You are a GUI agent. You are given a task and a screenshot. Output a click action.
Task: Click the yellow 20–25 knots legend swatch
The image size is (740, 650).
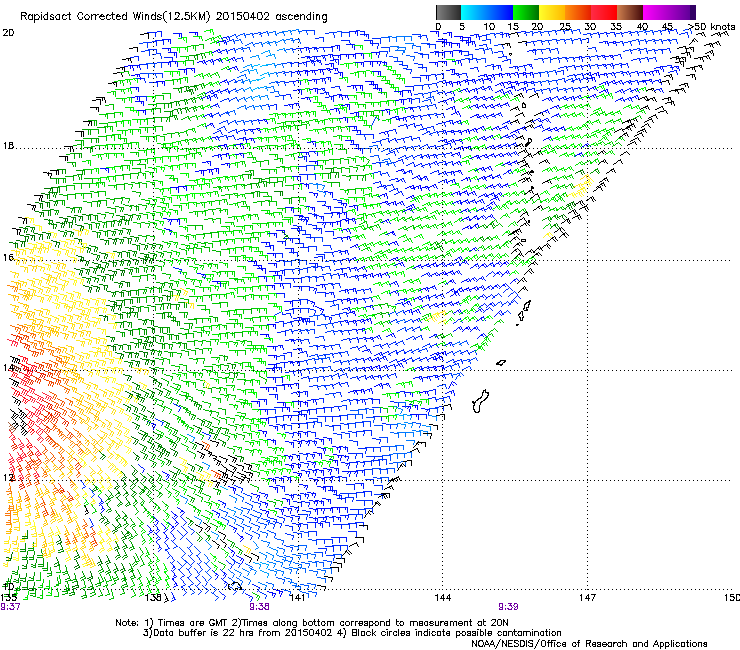click(x=552, y=12)
